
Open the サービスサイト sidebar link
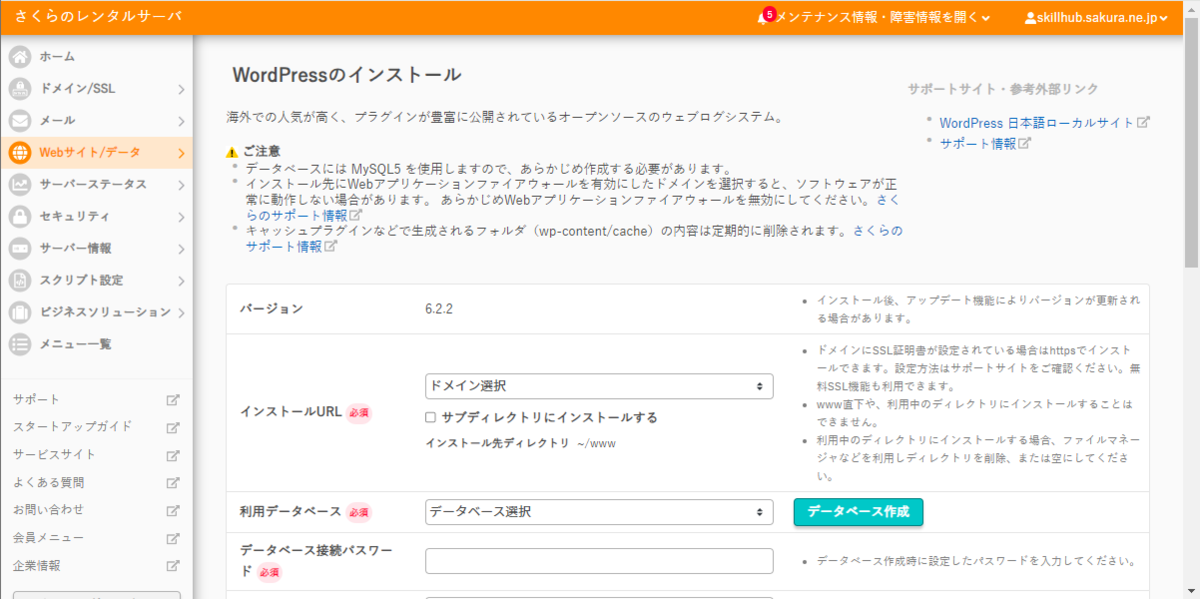coord(55,455)
